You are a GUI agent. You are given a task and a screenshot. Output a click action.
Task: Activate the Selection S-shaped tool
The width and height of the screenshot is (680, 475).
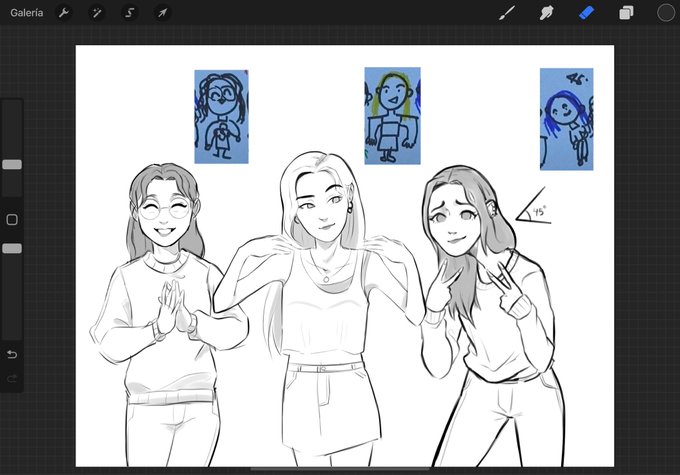(x=129, y=13)
